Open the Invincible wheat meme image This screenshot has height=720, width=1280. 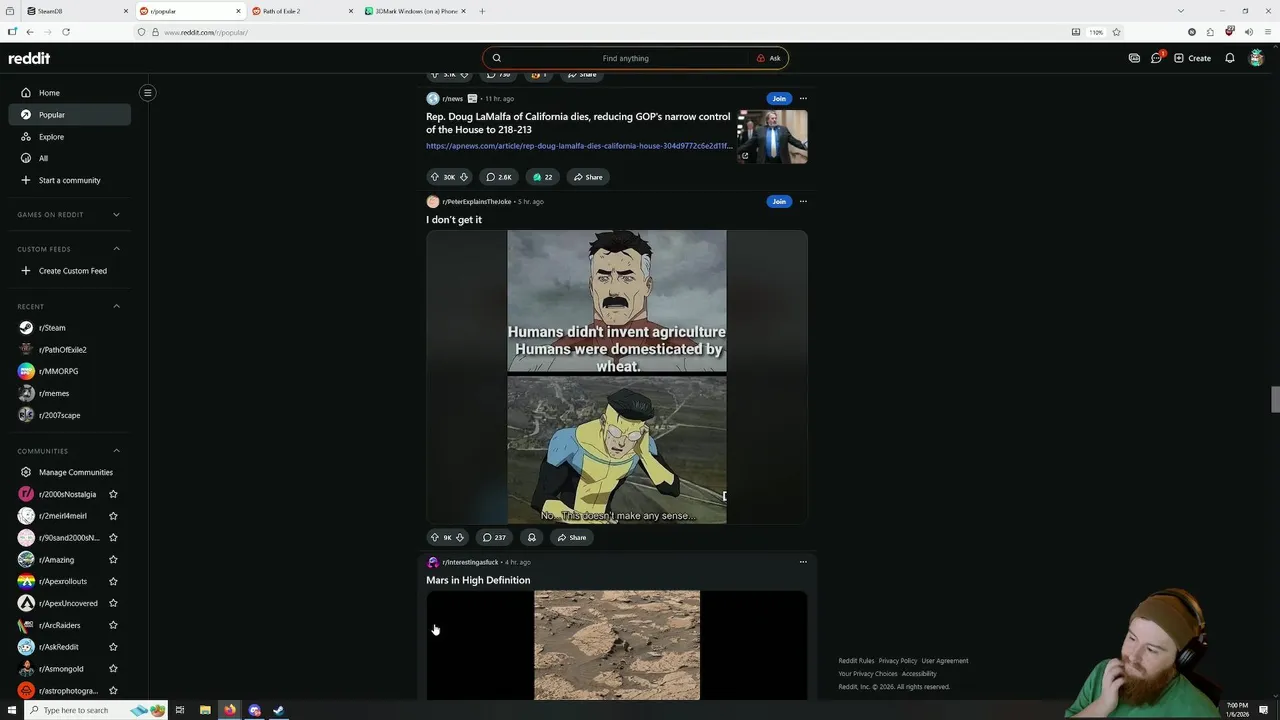[x=617, y=377]
